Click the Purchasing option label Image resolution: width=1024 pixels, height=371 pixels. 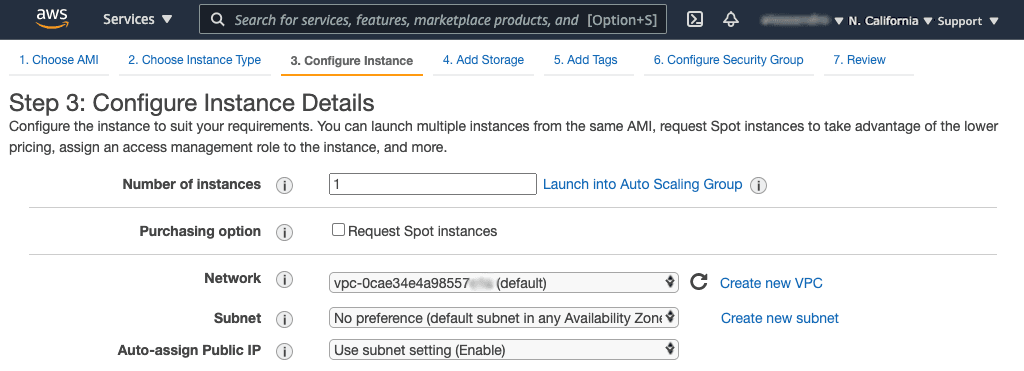(x=200, y=231)
